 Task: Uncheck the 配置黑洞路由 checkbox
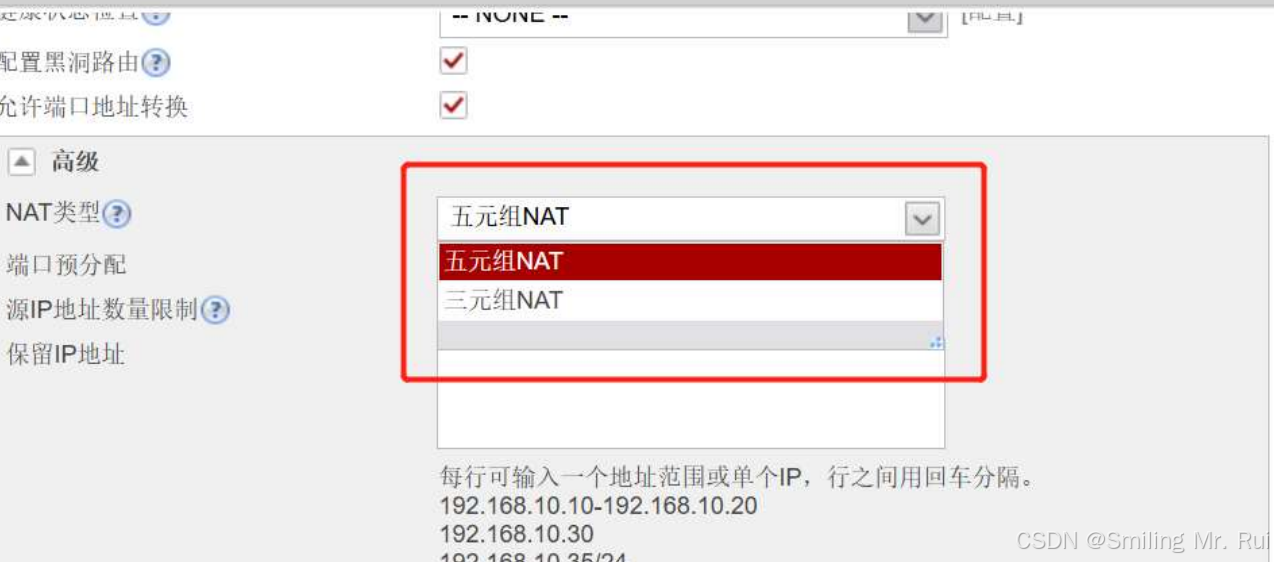click(x=453, y=61)
